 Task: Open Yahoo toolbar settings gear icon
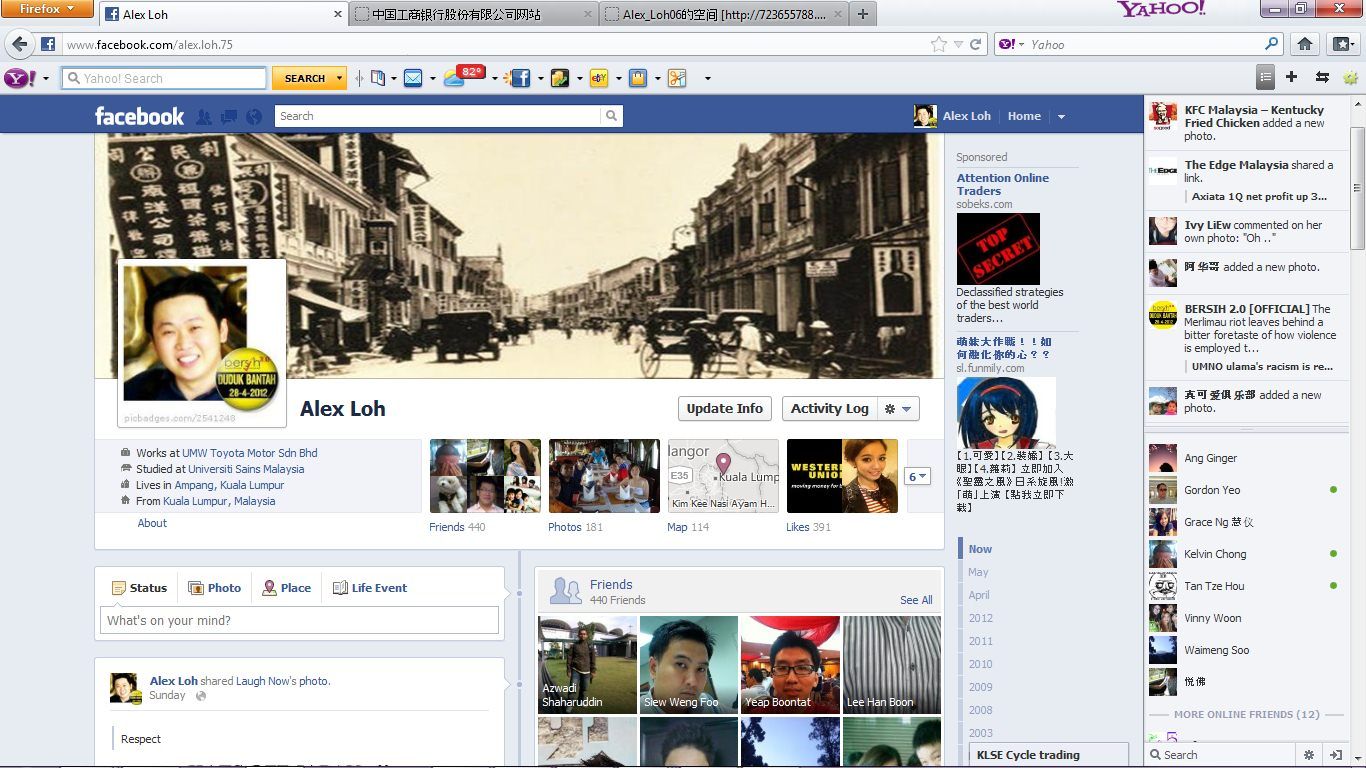click(1350, 77)
